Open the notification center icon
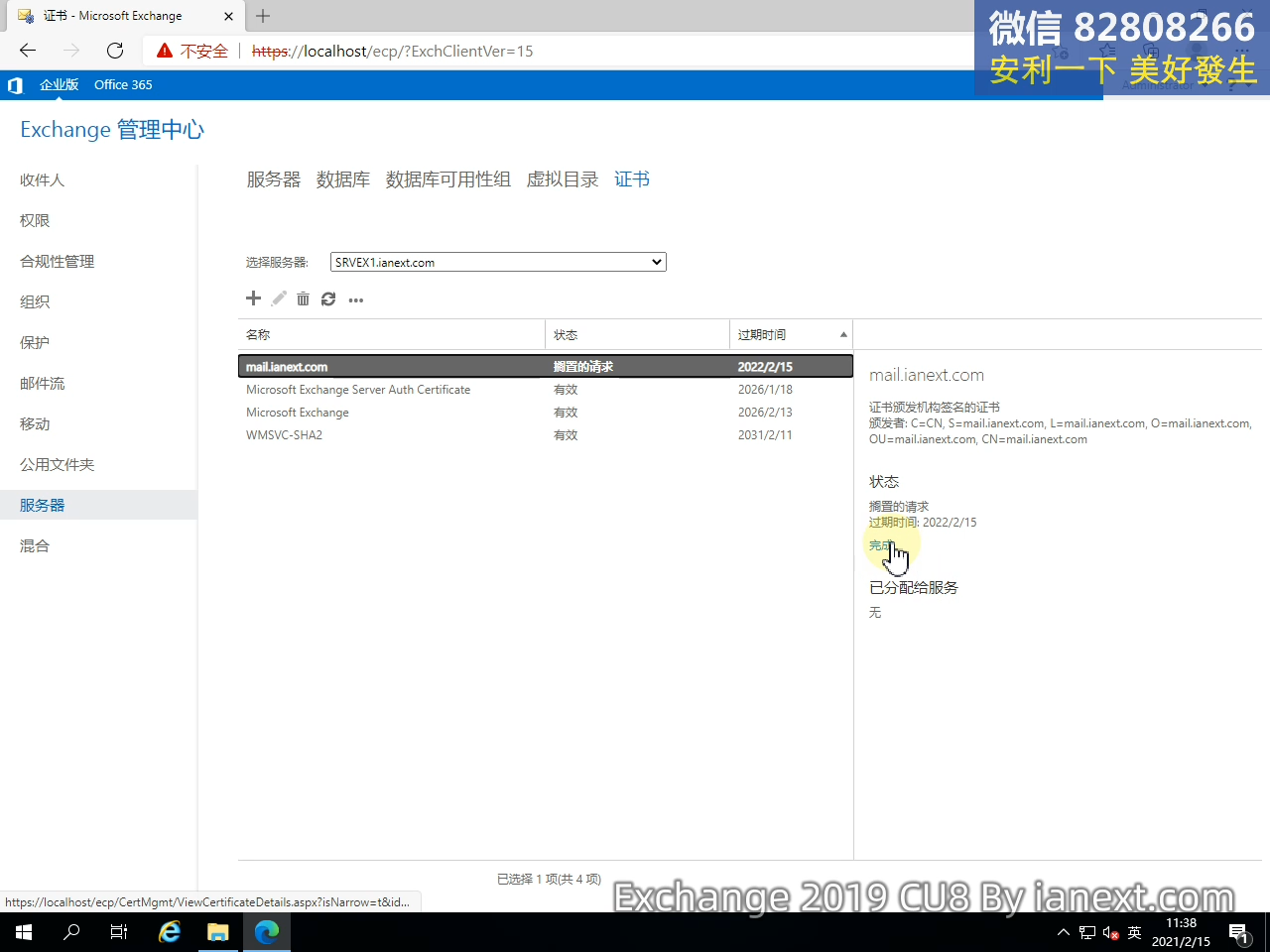The width and height of the screenshot is (1270, 952). pos(1239,932)
